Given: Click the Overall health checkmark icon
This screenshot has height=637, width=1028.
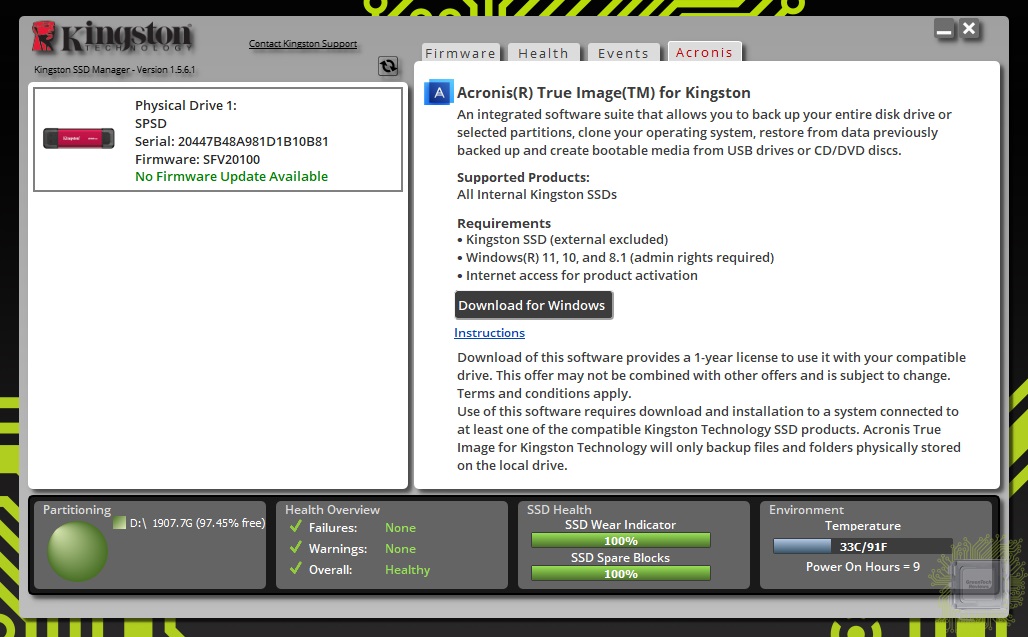Looking at the screenshot, I should (295, 569).
